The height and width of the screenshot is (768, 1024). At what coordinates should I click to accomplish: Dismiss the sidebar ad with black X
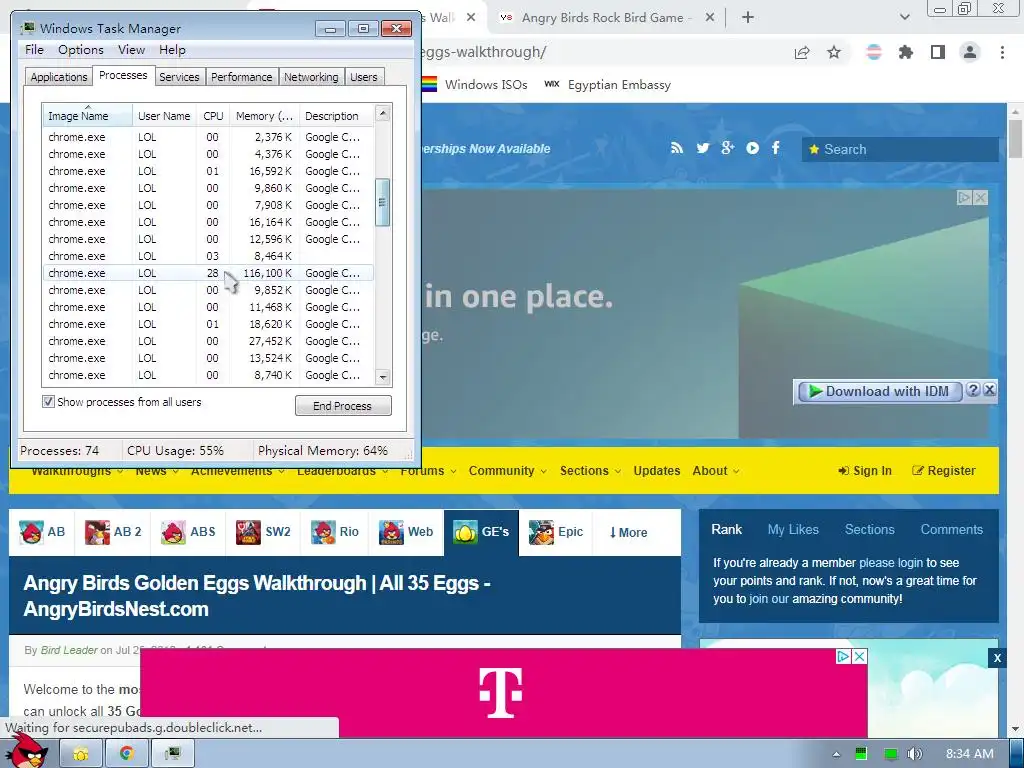pyautogui.click(x=997, y=658)
